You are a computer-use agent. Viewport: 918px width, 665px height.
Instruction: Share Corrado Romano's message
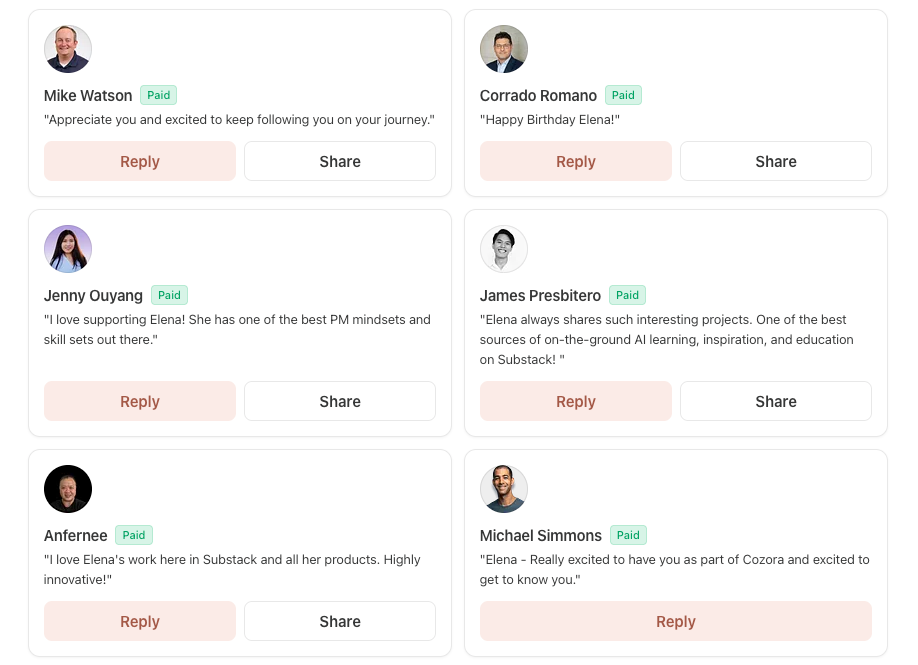(776, 161)
